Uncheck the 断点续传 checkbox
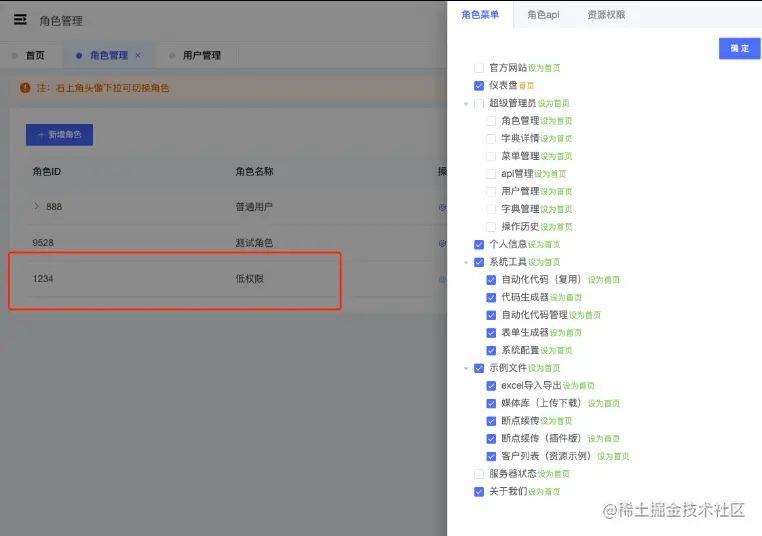This screenshot has width=762, height=536. tap(491, 421)
